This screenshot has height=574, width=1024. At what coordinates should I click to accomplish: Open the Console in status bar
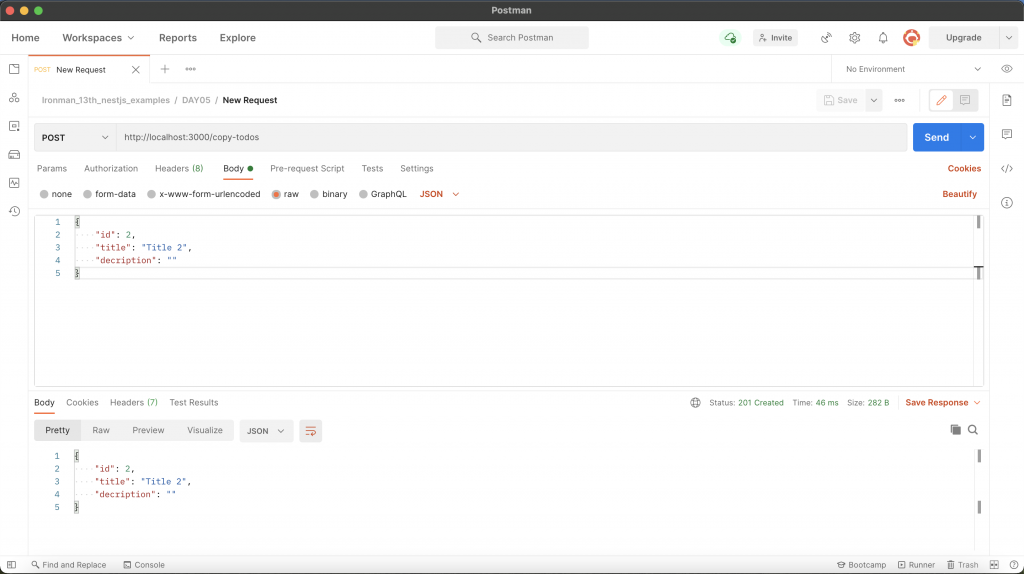click(x=144, y=565)
